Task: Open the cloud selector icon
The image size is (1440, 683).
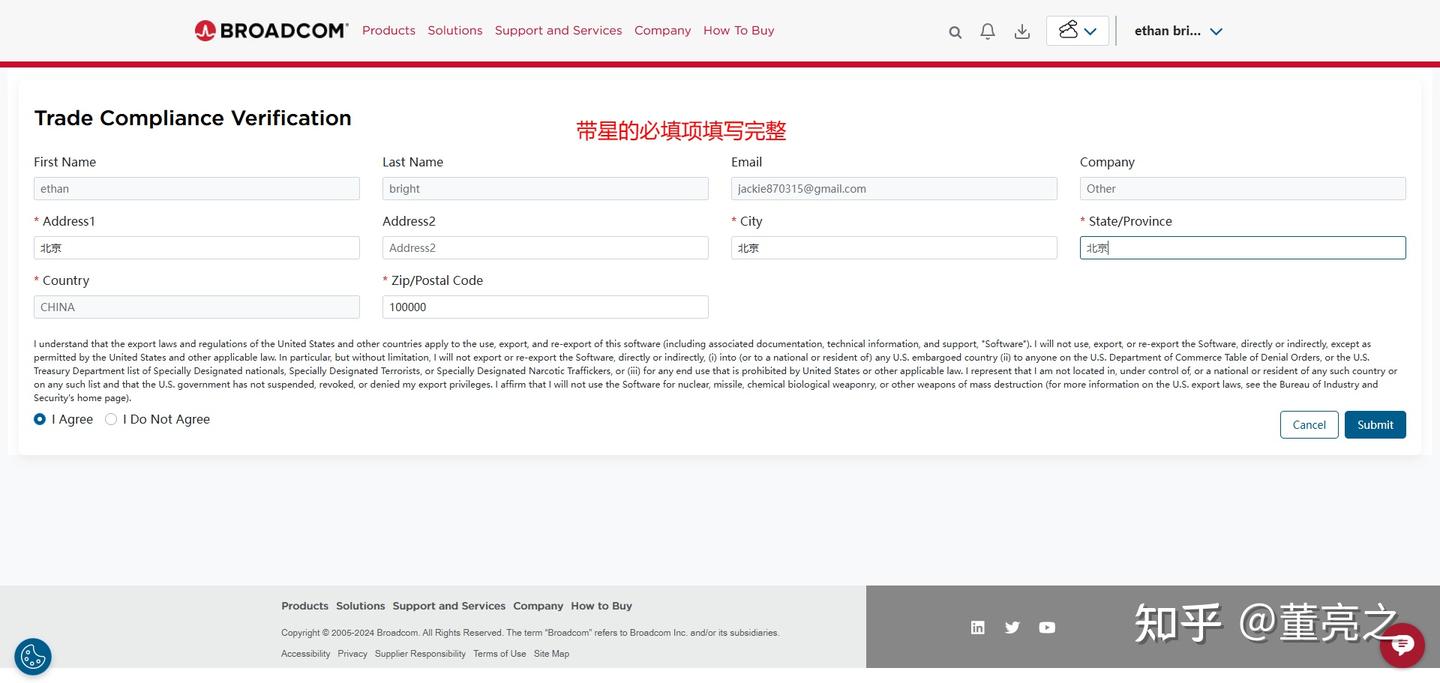Action: [1068, 30]
